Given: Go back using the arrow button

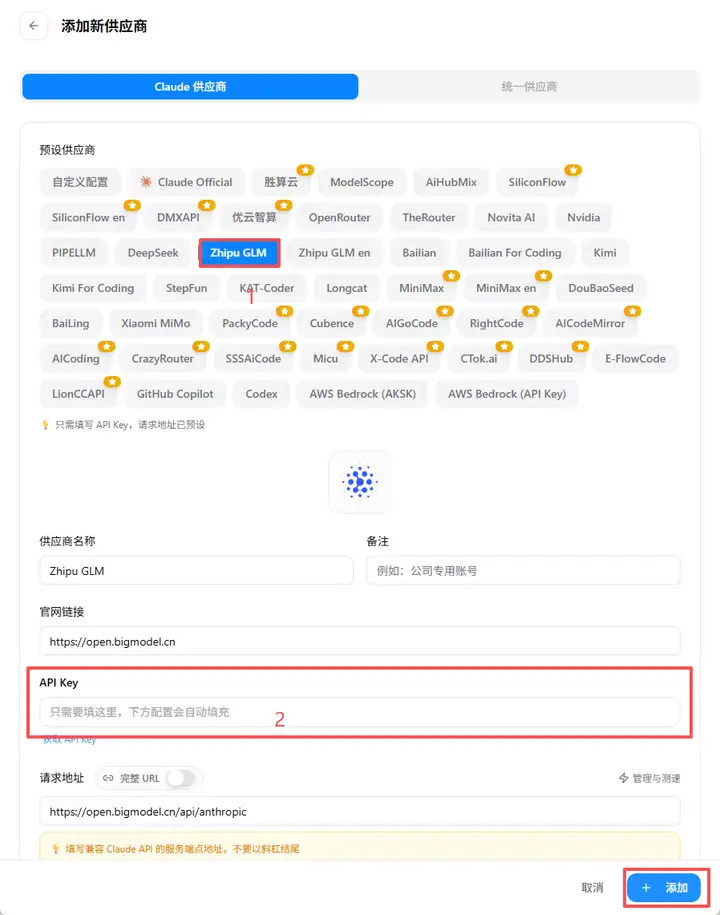Looking at the screenshot, I should (x=33, y=26).
